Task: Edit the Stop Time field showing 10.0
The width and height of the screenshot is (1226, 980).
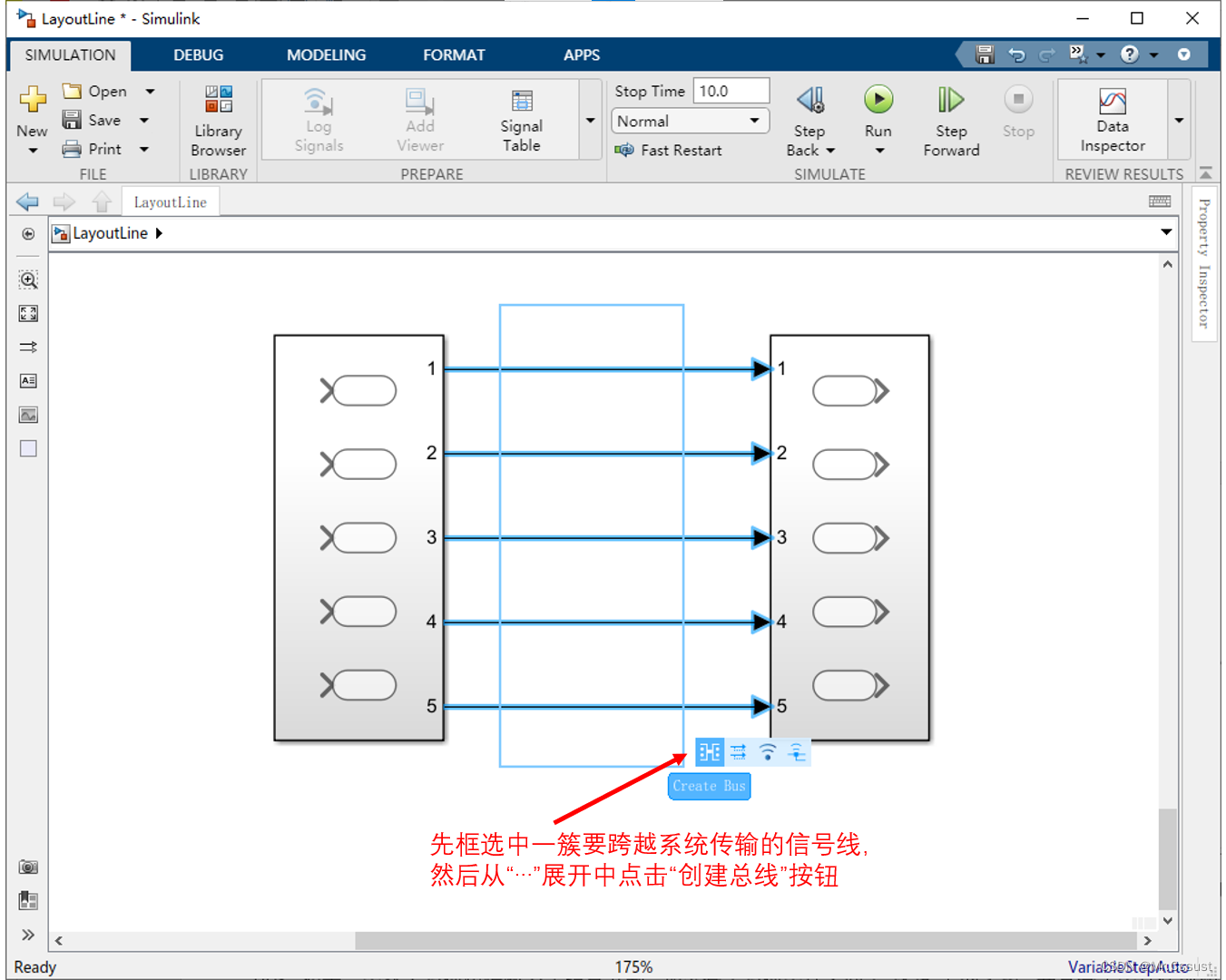Action: tap(731, 91)
